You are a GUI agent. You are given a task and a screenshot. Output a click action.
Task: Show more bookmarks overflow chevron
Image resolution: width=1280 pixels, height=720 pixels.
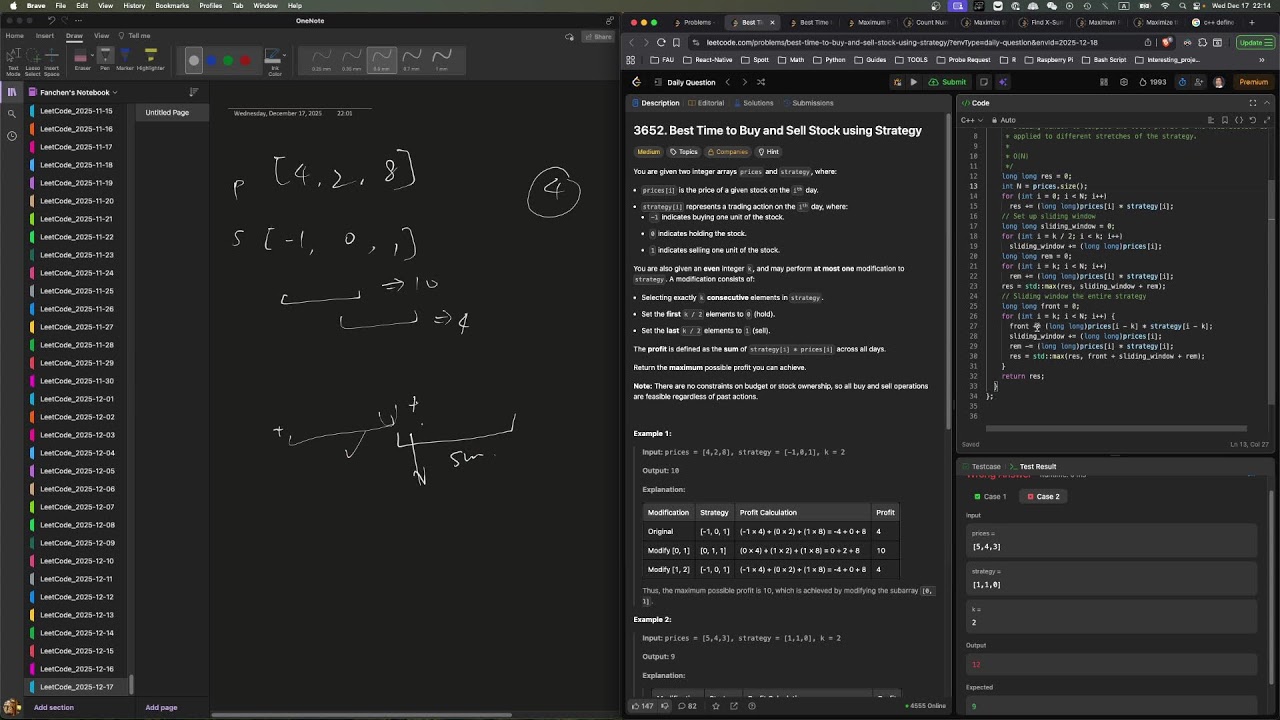pyautogui.click(x=1261, y=59)
